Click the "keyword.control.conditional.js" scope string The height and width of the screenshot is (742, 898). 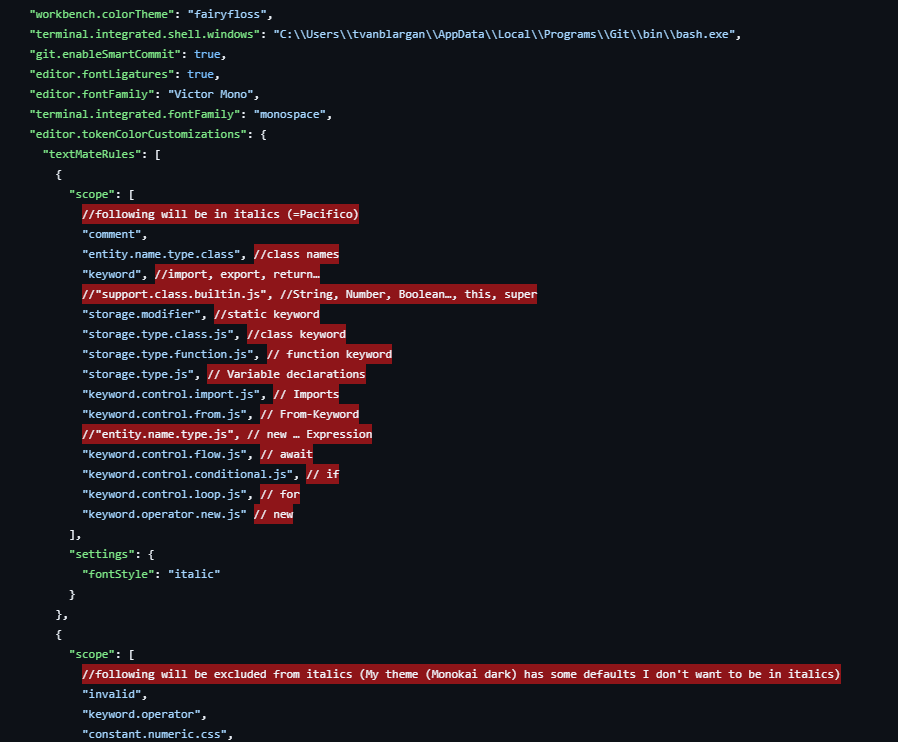188,475
